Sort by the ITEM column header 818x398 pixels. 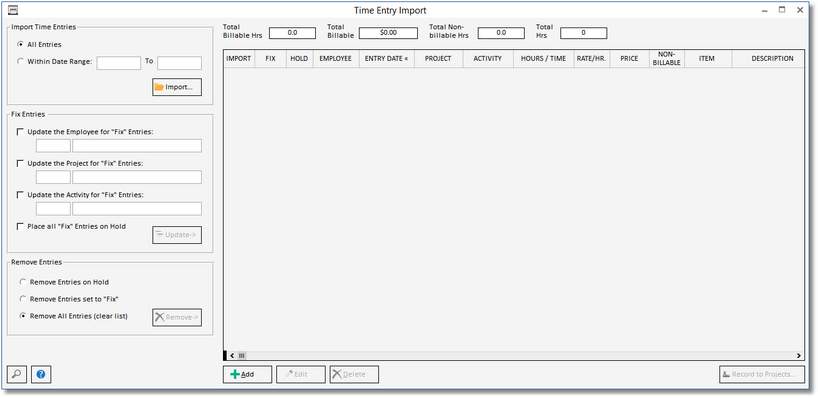point(707,58)
